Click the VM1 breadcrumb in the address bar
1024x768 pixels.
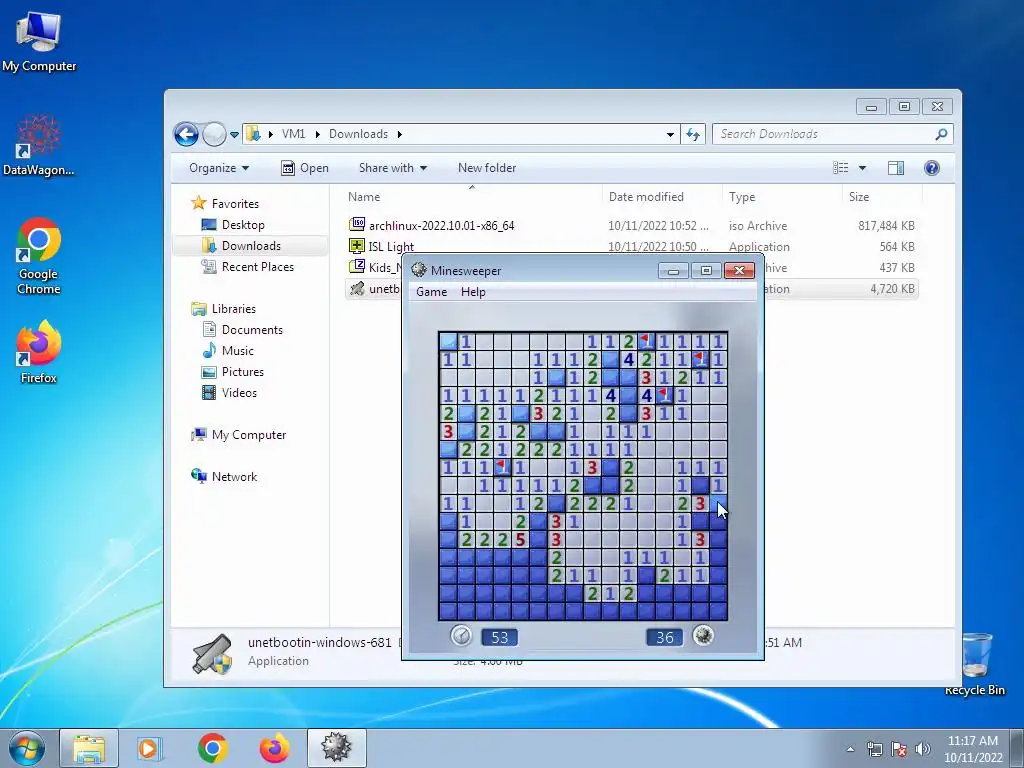tap(293, 134)
